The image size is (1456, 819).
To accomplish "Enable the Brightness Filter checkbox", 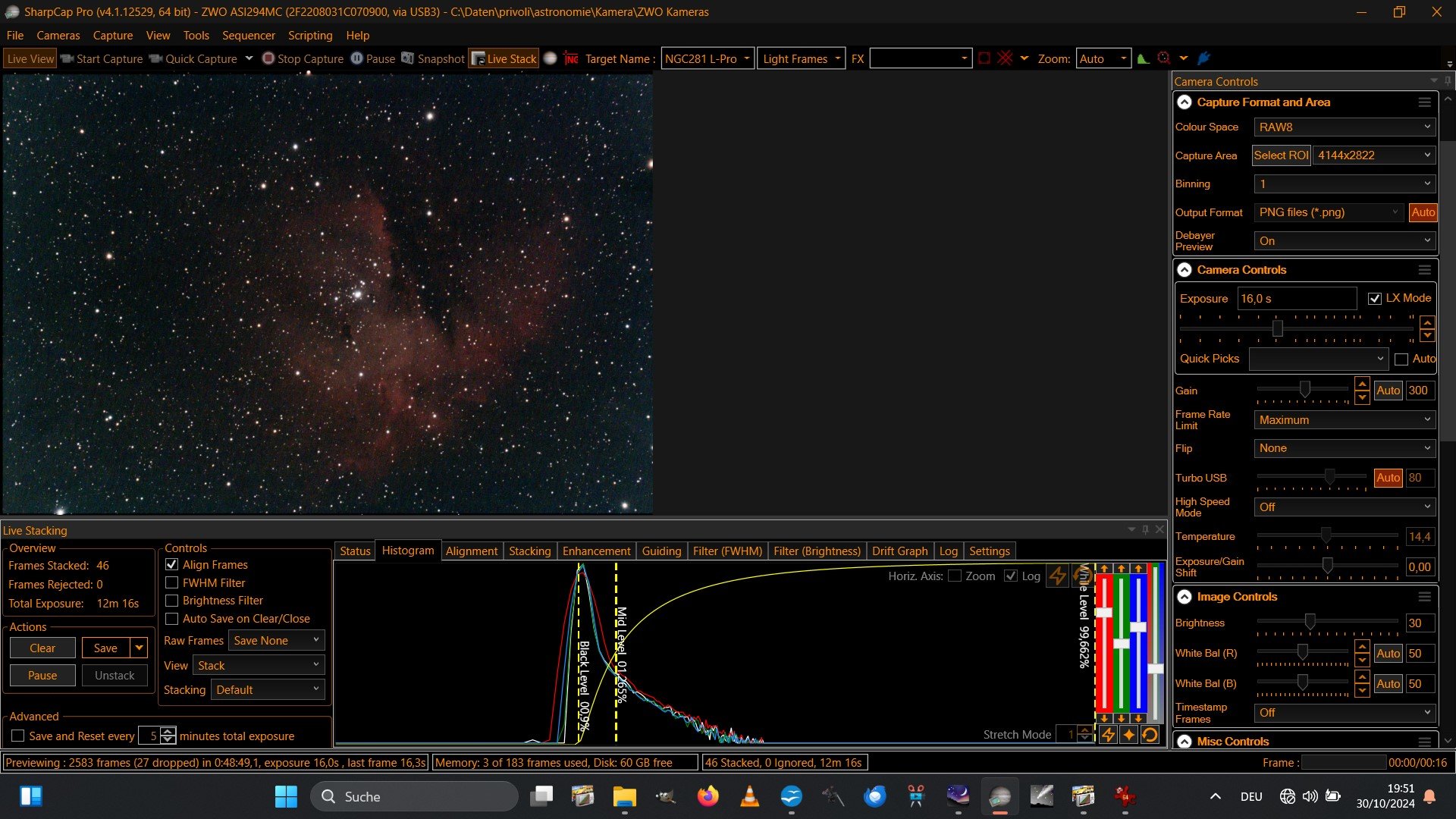I will [172, 601].
